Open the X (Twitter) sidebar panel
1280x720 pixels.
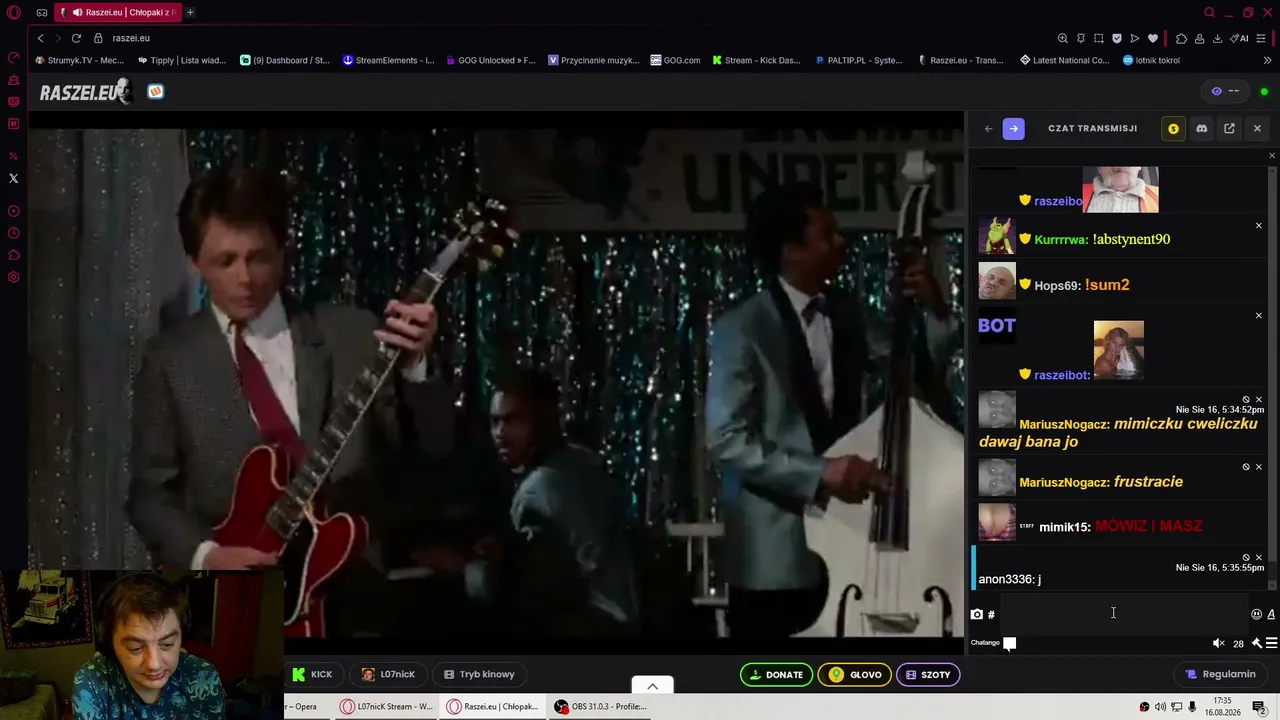click(13, 178)
